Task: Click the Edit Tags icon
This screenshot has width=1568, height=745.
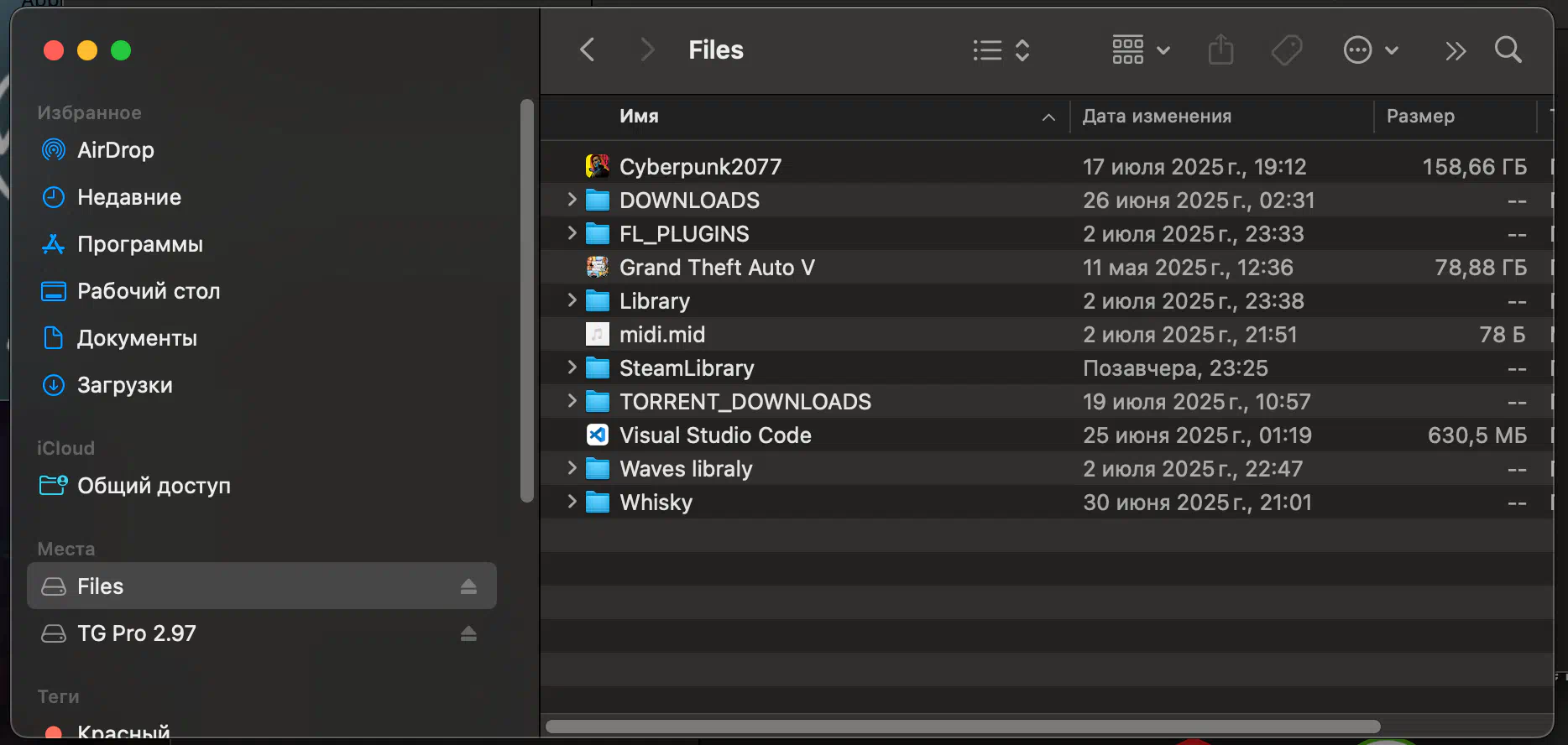Action: tap(1287, 50)
